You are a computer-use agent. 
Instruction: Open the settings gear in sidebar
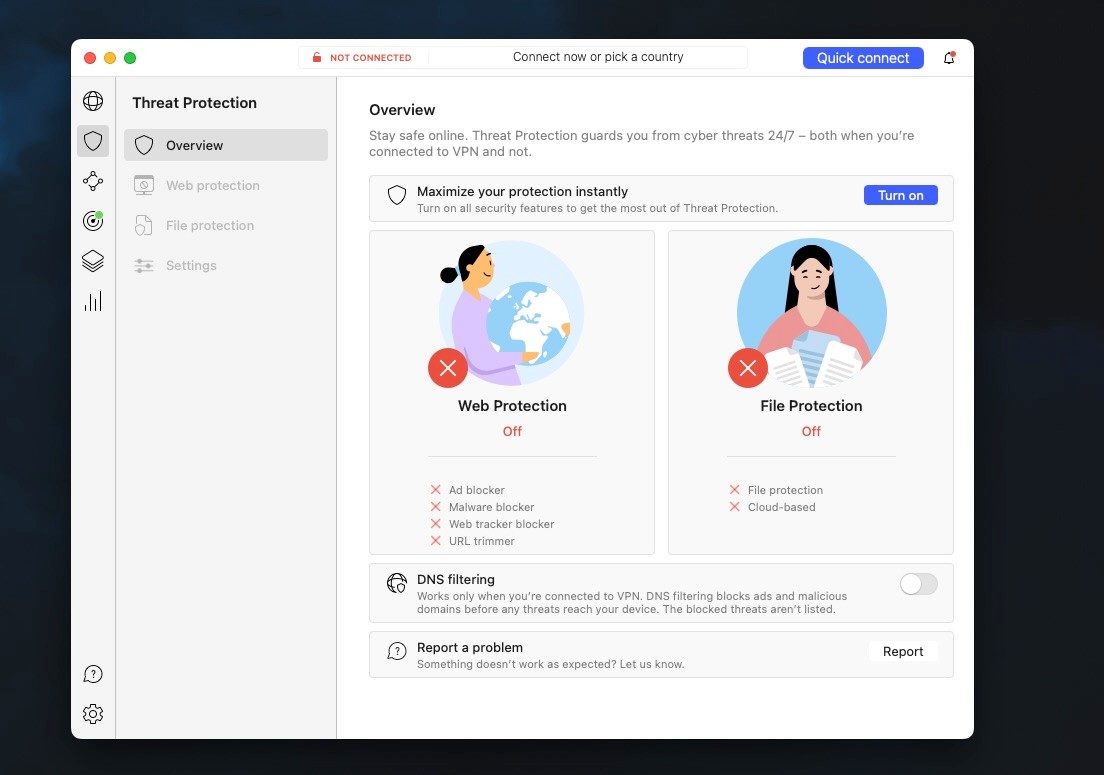(x=93, y=714)
